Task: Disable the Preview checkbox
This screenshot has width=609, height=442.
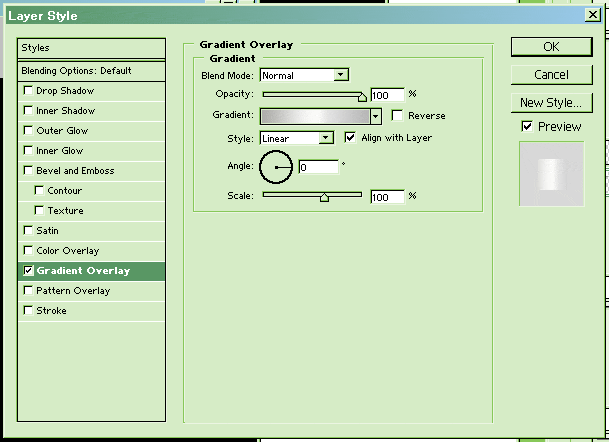Action: (527, 127)
